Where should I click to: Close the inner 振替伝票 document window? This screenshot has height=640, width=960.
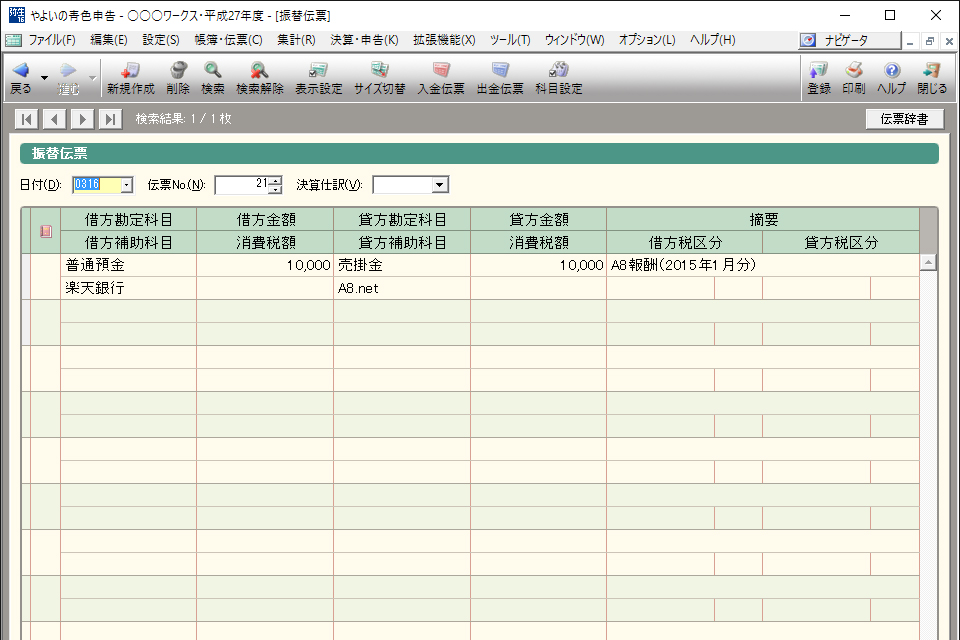pos(949,41)
